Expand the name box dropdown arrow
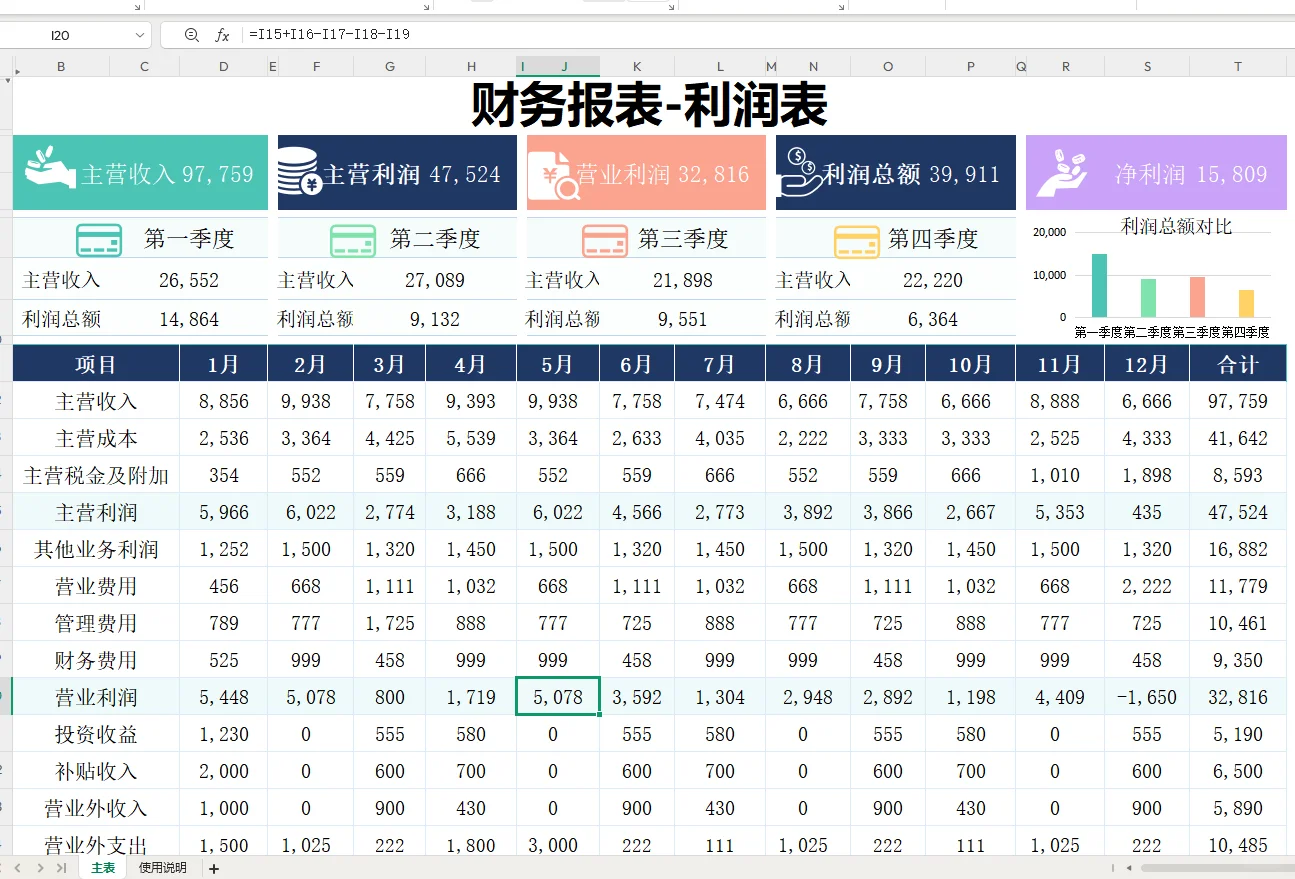This screenshot has width=1295, height=879. [x=139, y=35]
